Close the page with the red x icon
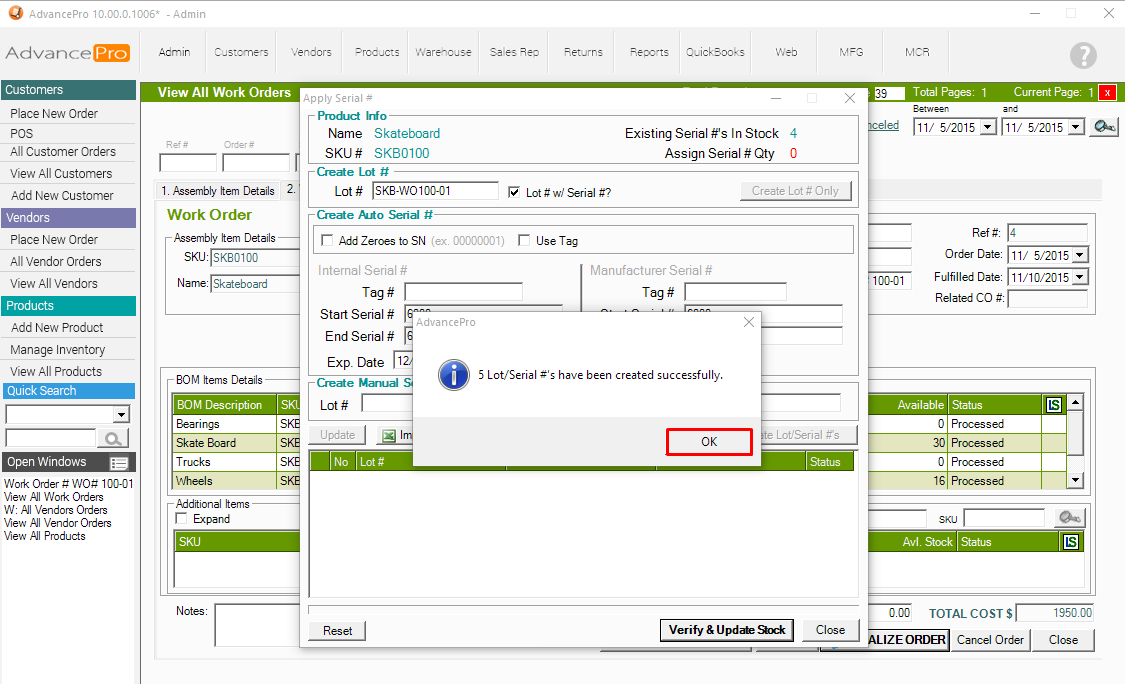 [x=1107, y=92]
